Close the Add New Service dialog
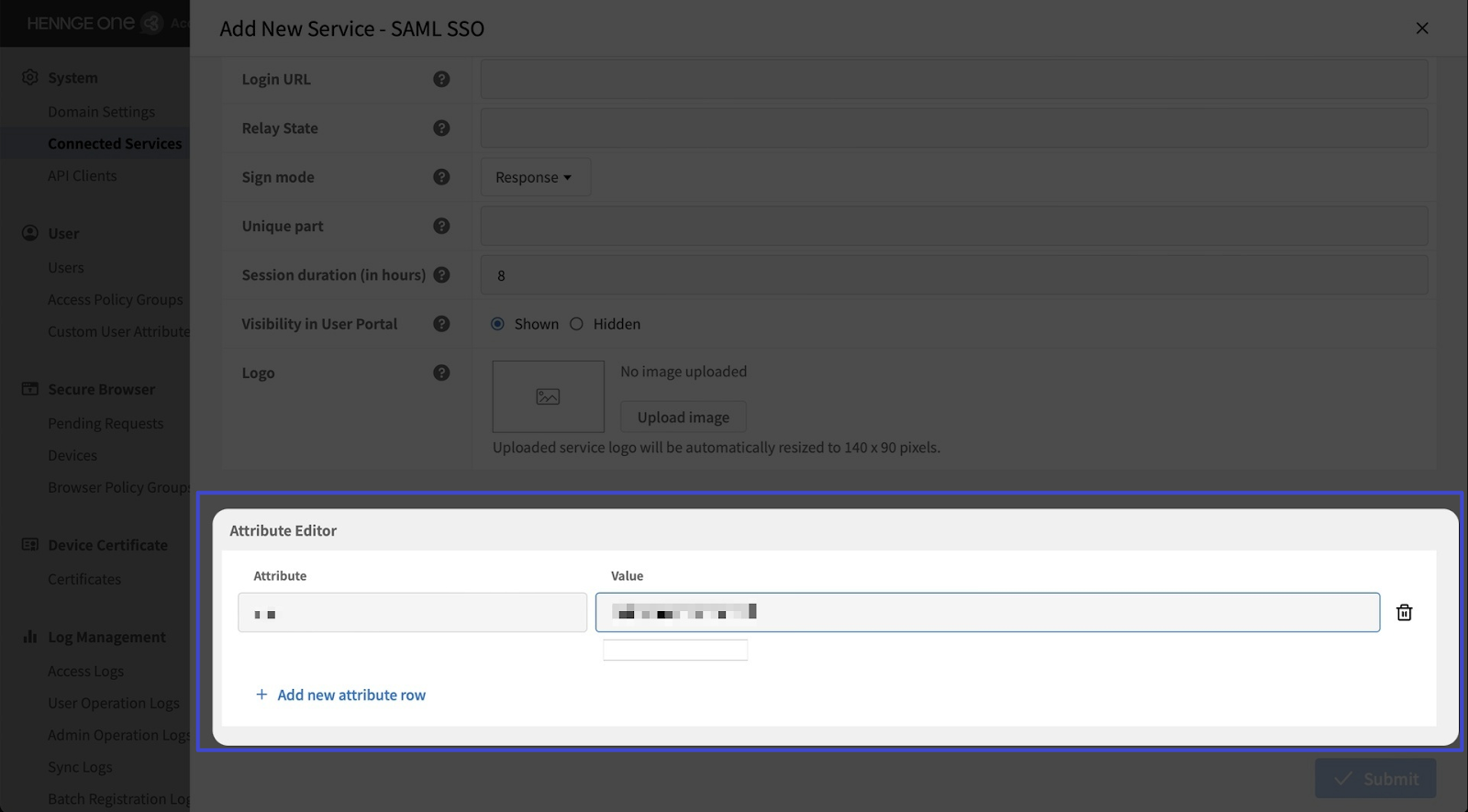 (1422, 28)
